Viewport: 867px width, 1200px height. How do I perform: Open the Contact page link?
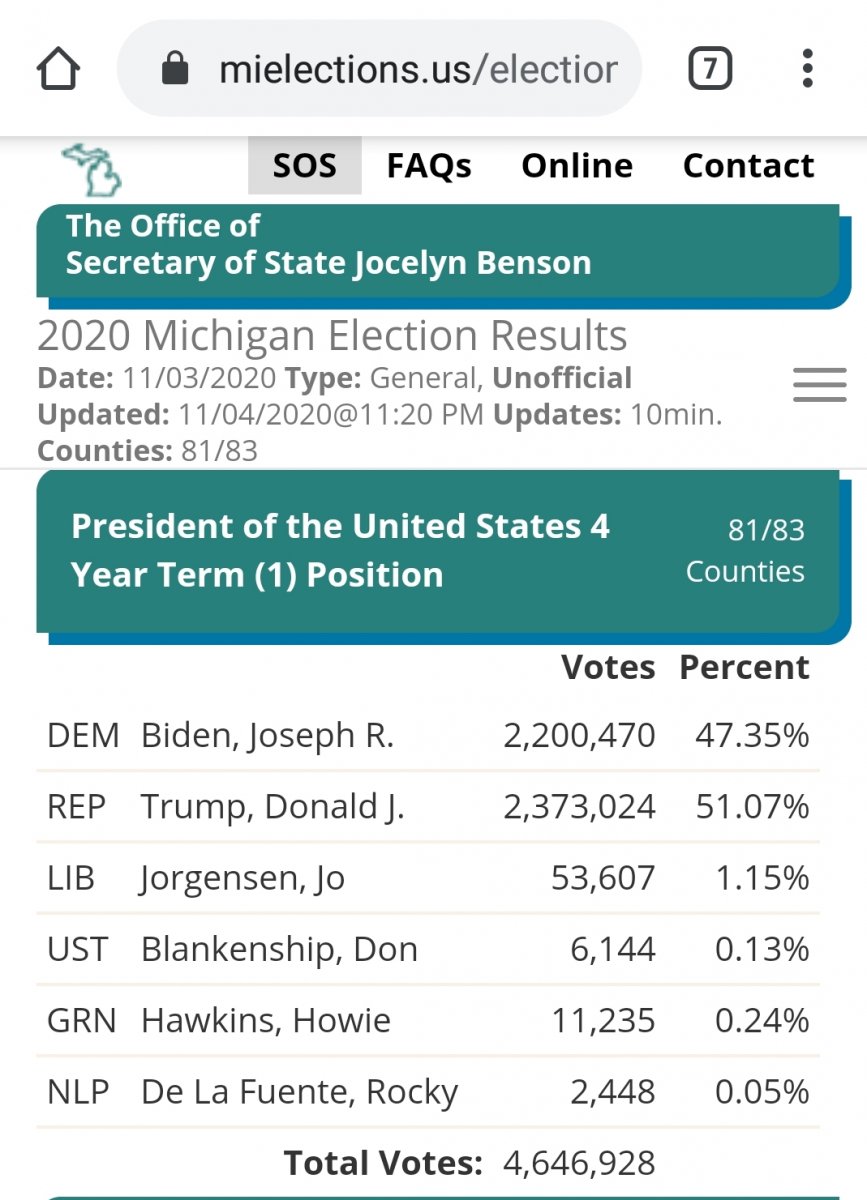tap(748, 166)
